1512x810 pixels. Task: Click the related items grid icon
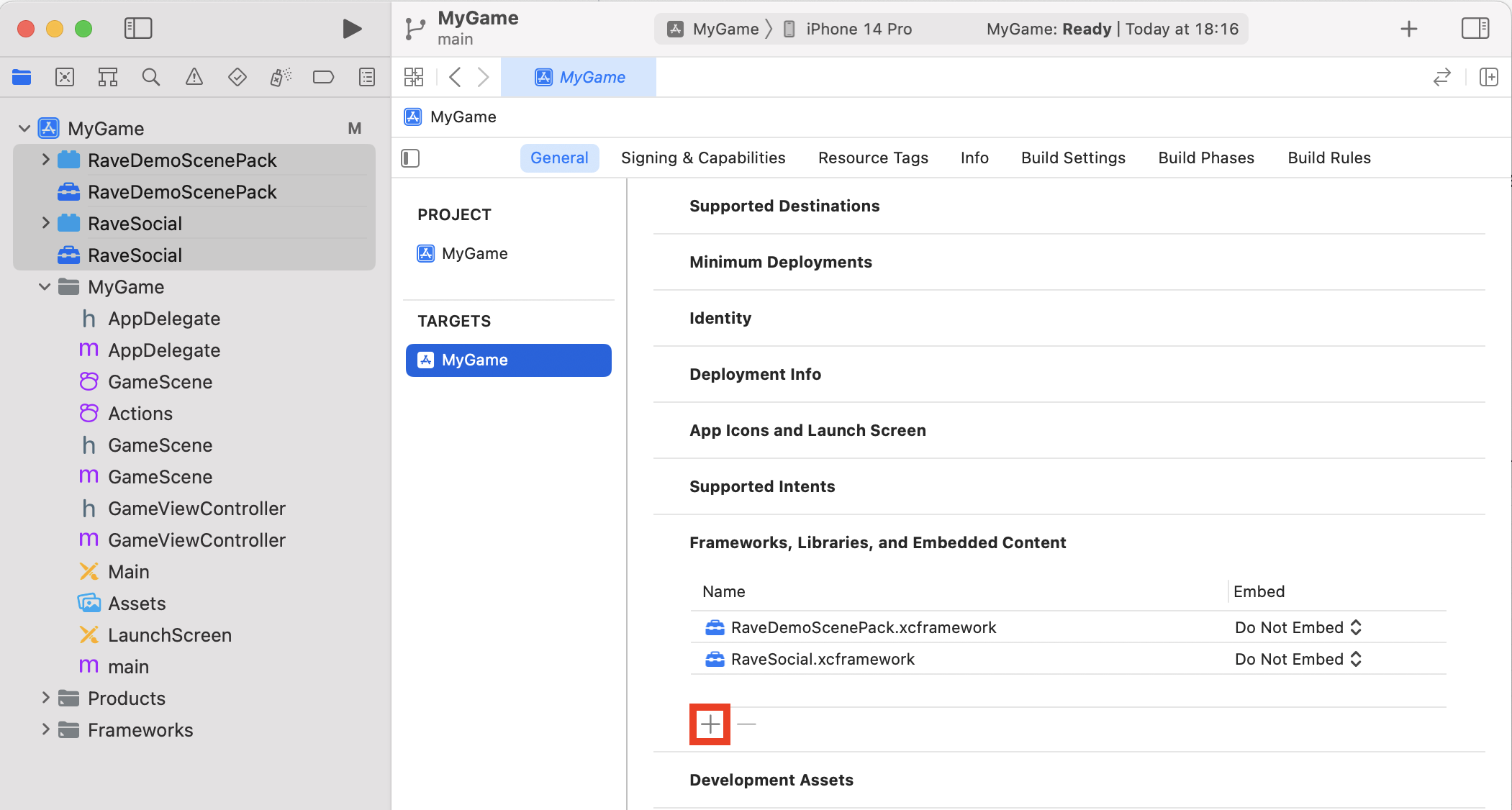click(414, 77)
